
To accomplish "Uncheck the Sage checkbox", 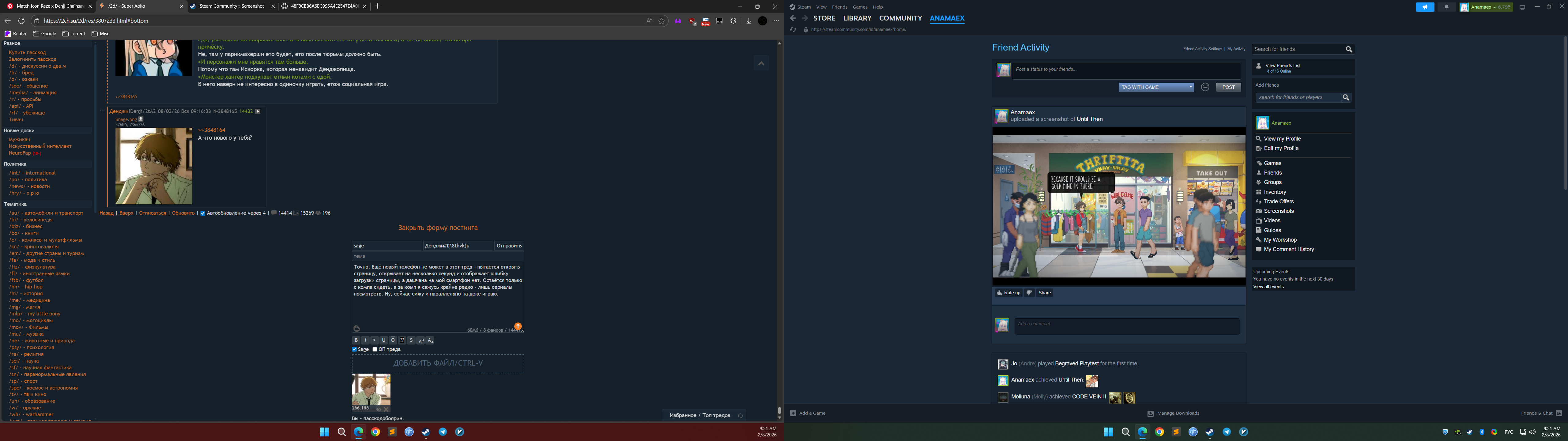I will pos(354,350).
